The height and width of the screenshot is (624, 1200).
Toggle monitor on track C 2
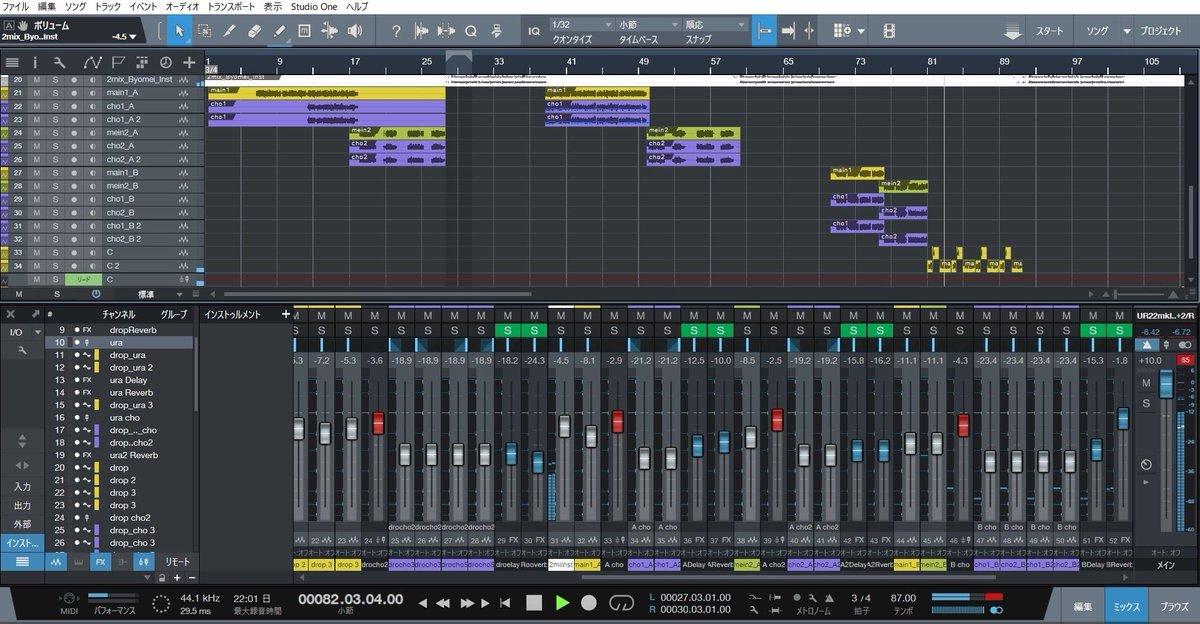(93, 266)
